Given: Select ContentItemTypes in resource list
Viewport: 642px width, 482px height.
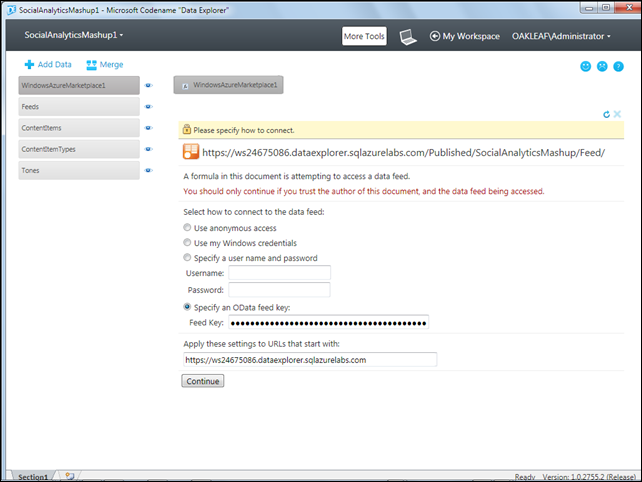Looking at the screenshot, I should (x=79, y=149).
